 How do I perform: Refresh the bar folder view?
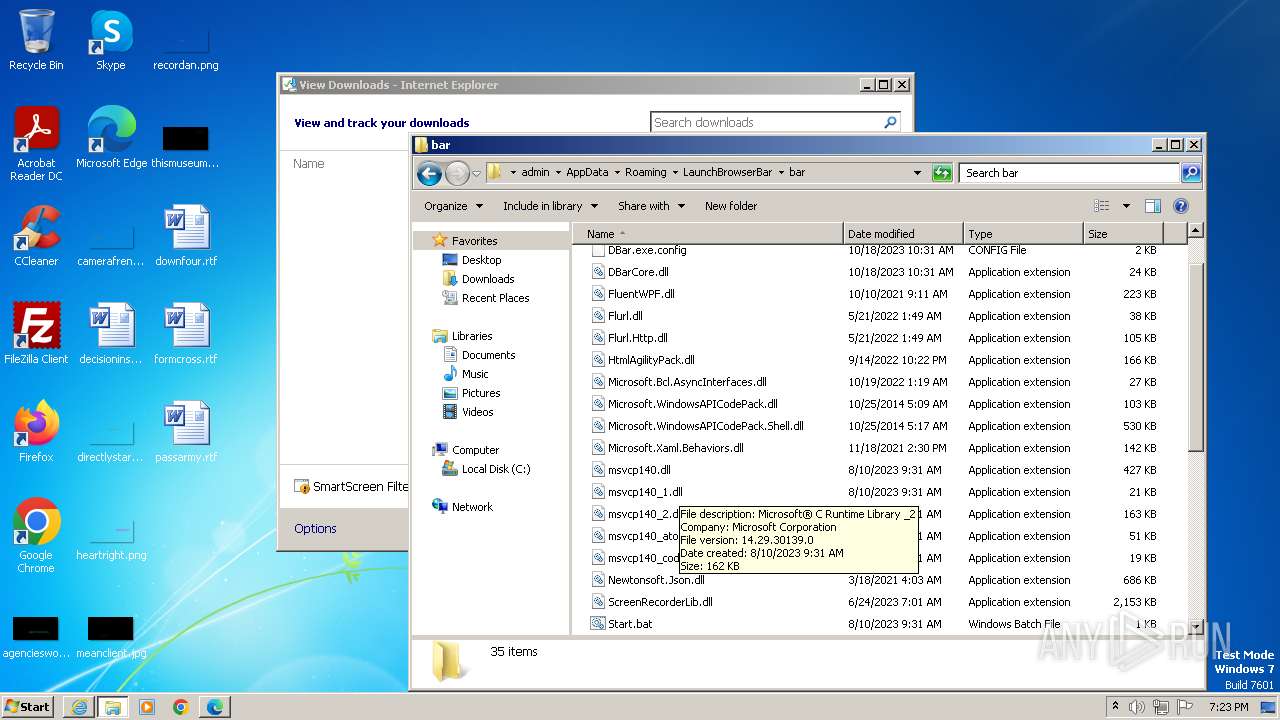click(942, 173)
